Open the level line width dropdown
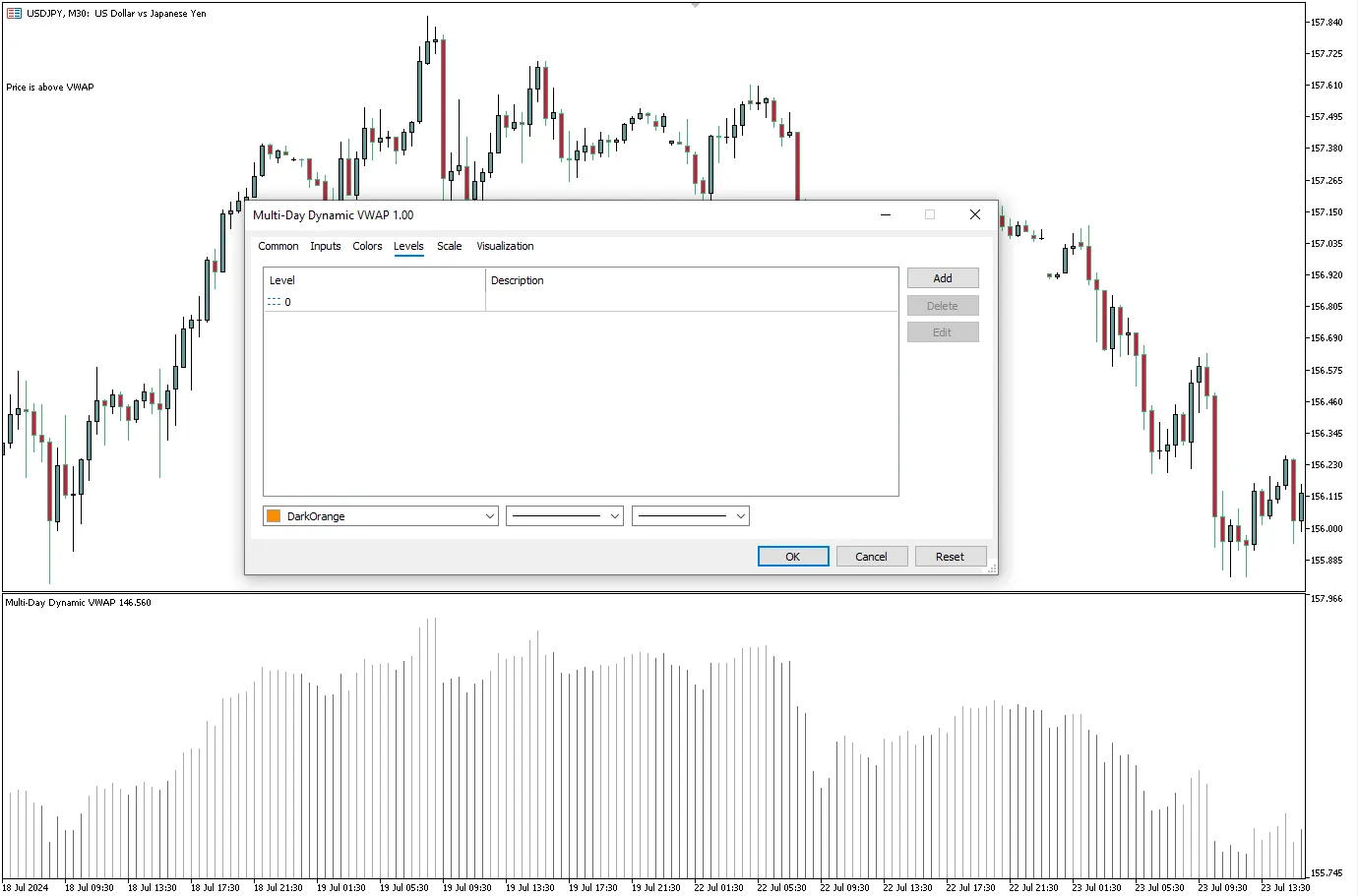Image resolution: width=1358 pixels, height=896 pixels. (691, 516)
